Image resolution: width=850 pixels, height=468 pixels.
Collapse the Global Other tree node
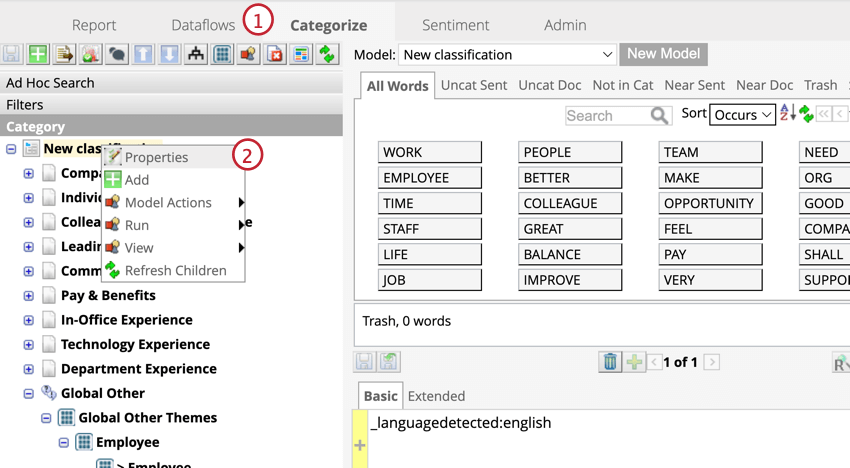tap(29, 394)
